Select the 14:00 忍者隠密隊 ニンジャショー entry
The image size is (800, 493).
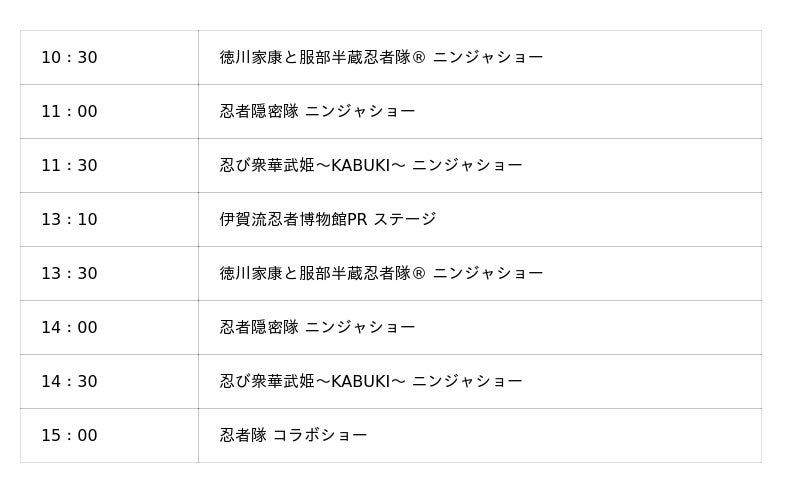pos(317,328)
